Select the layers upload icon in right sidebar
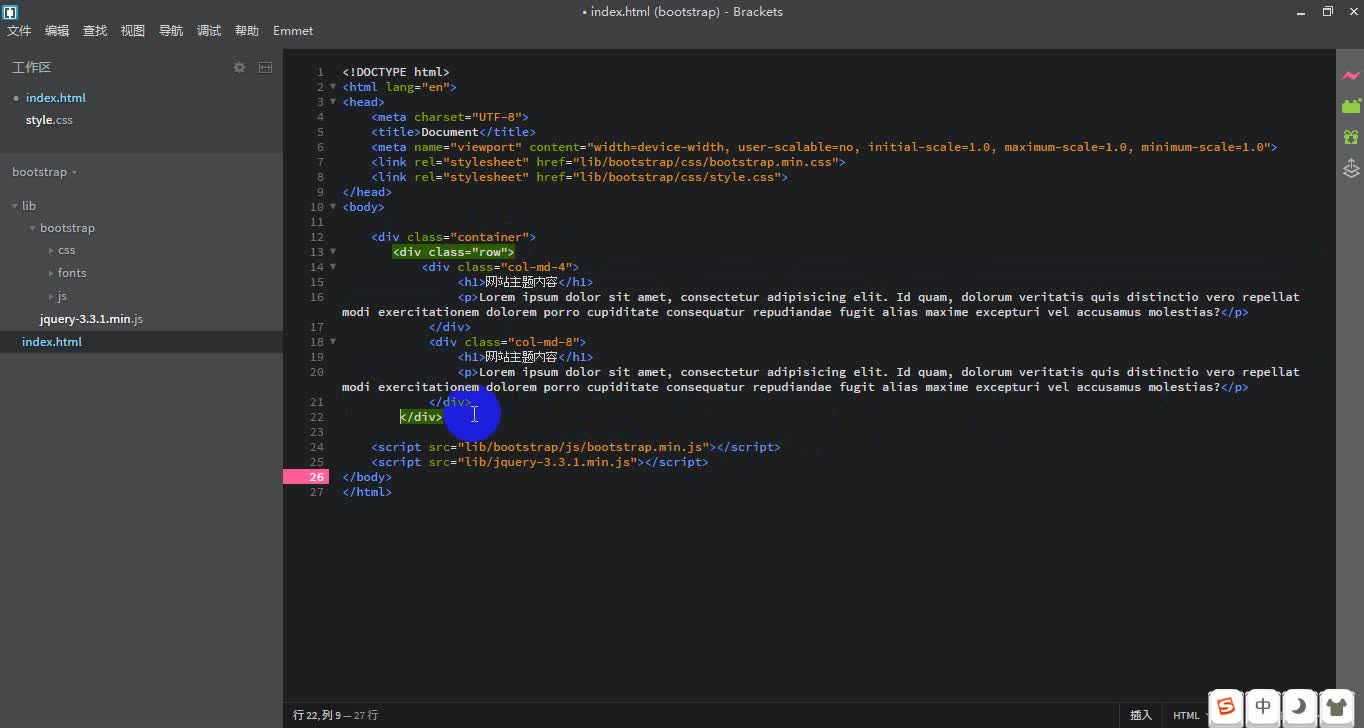Screen dimensions: 1364x728 1351,168
